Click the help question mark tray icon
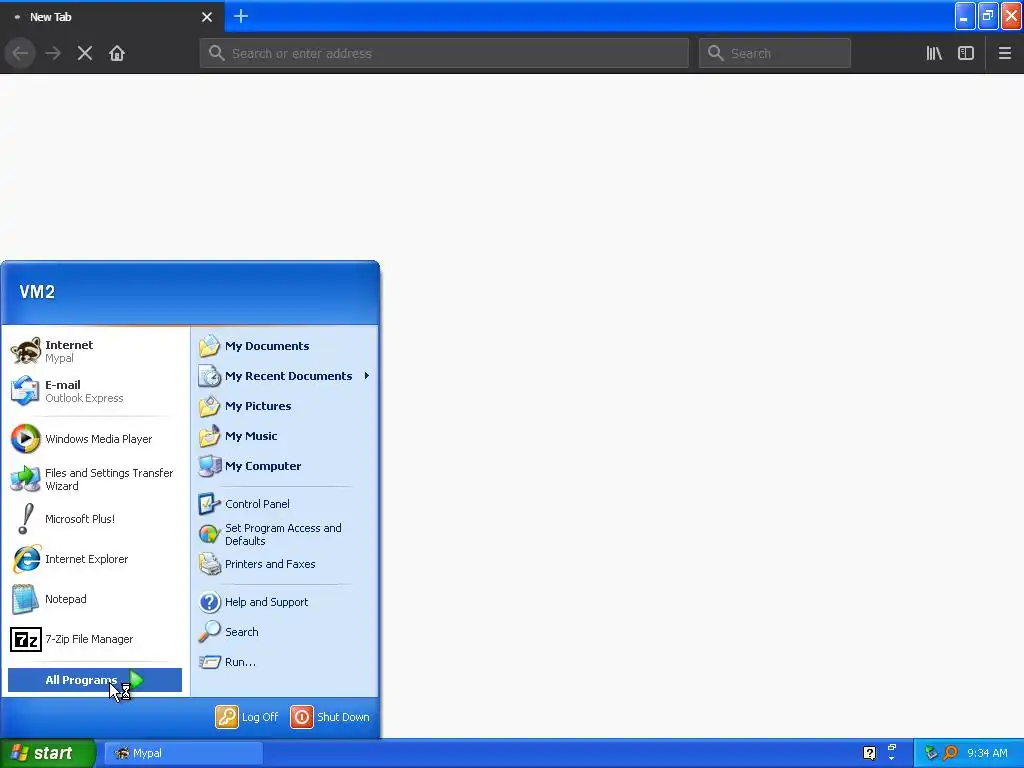The width and height of the screenshot is (1024, 768). 869,753
